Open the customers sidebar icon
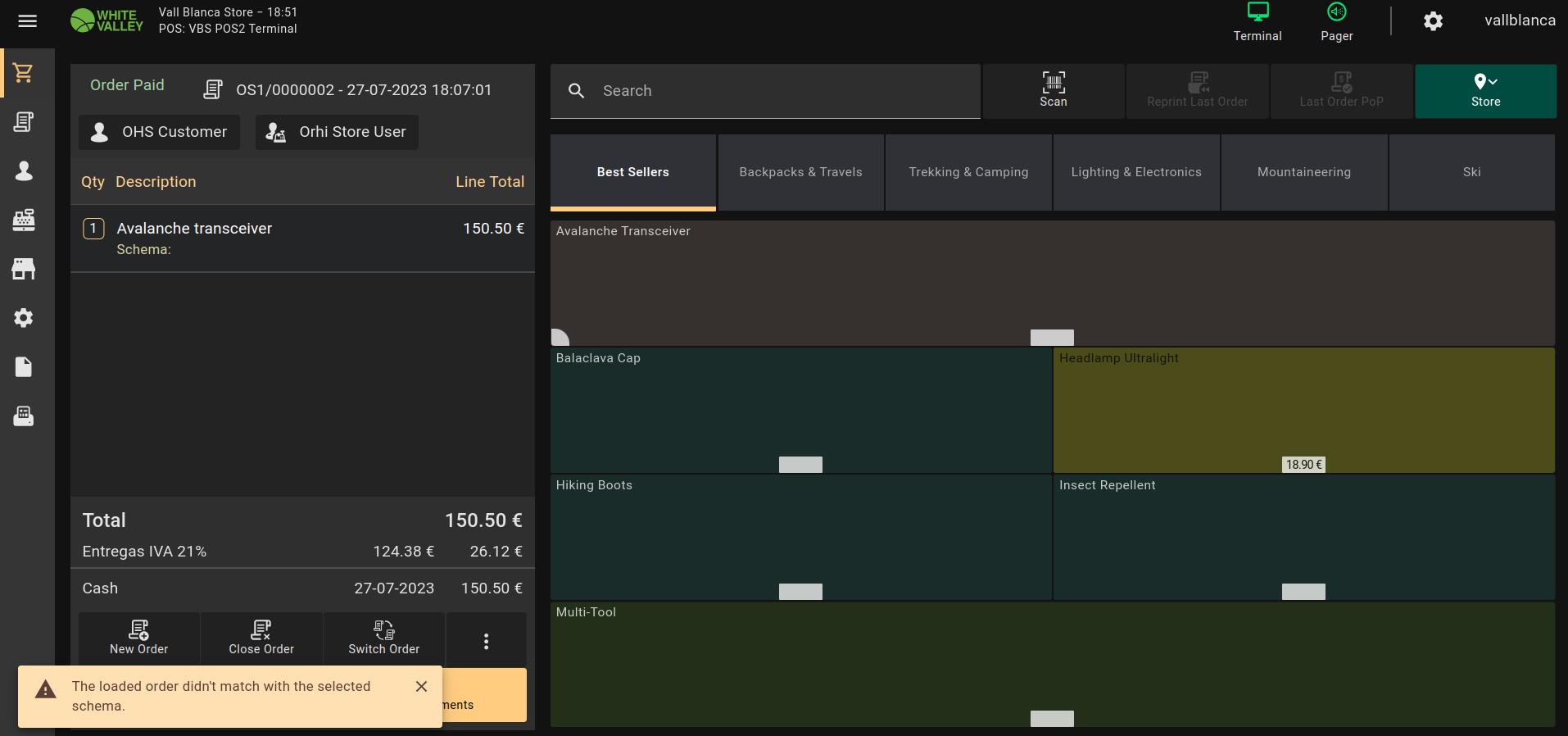The width and height of the screenshot is (1568, 736). (x=24, y=170)
